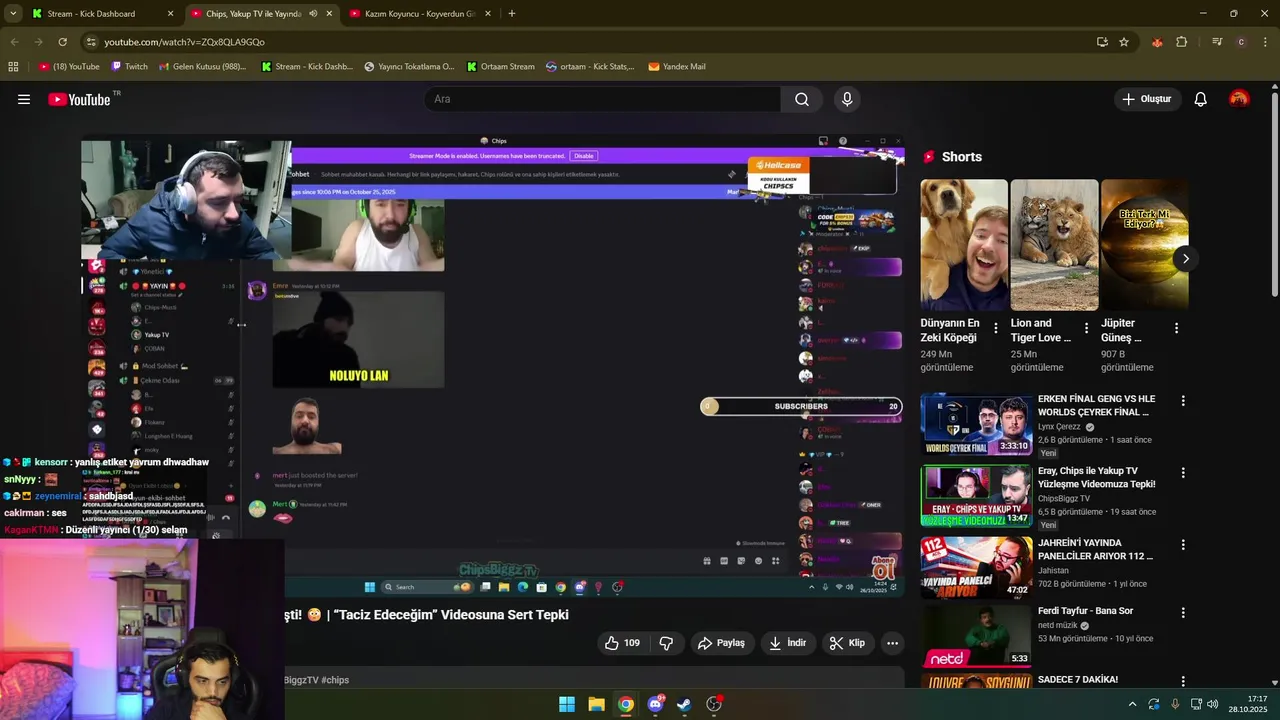Open Discord from the taskbar
Screen dimensions: 1280x720
click(655, 704)
